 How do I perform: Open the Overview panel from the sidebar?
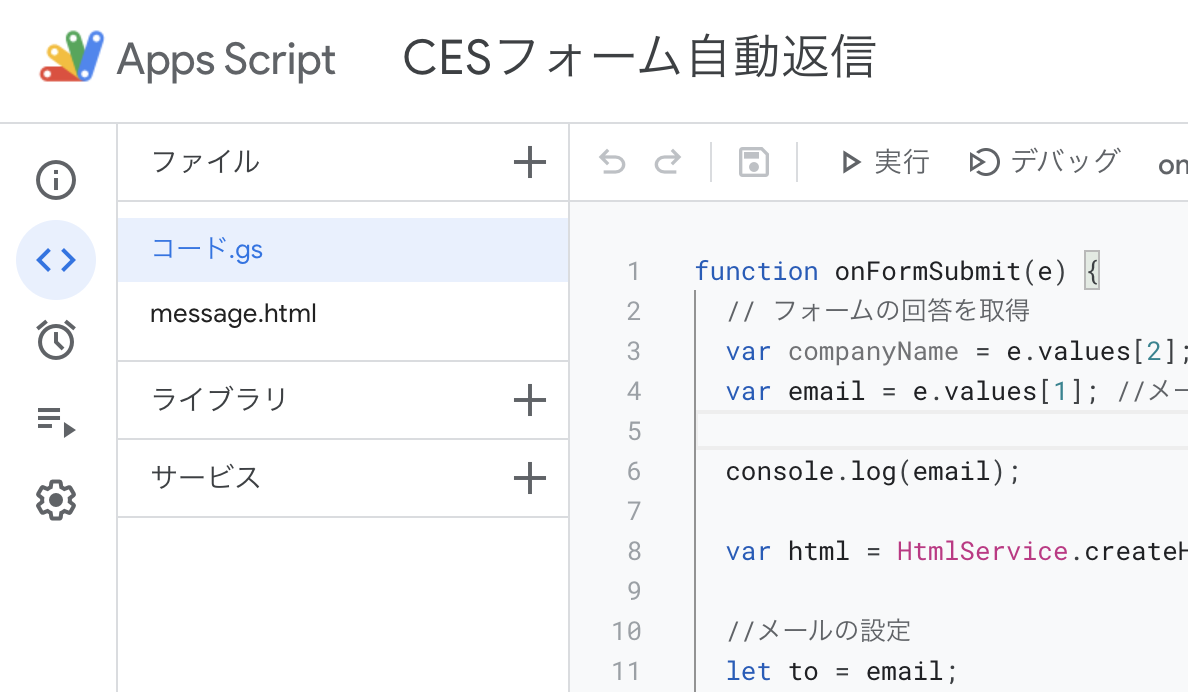[x=55, y=180]
